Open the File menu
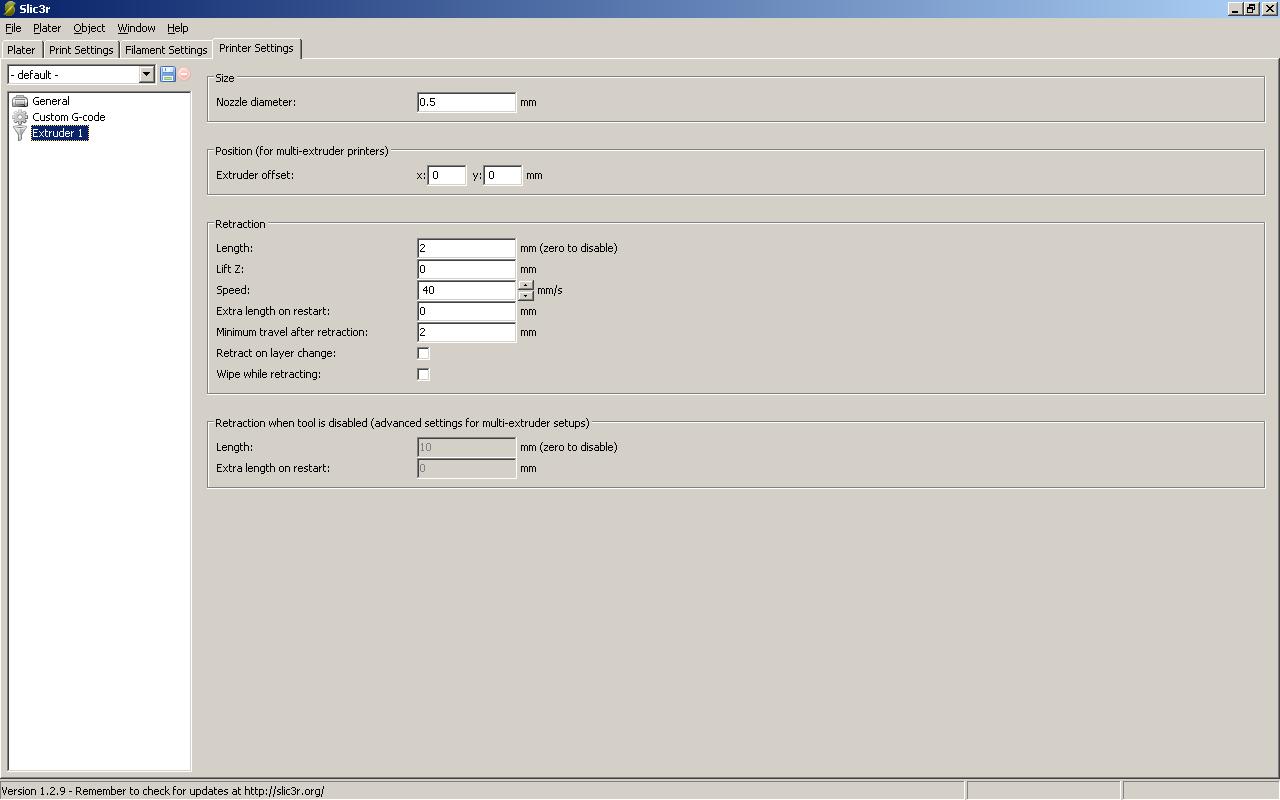The width and height of the screenshot is (1280, 800). (x=13, y=28)
